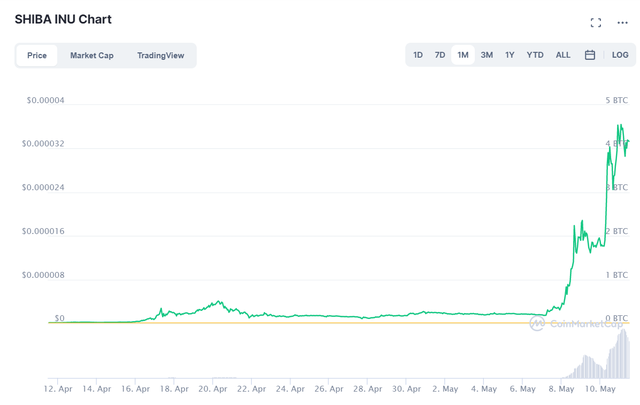Click the 4. May date label
The width and height of the screenshot is (640, 405).
tap(484, 389)
